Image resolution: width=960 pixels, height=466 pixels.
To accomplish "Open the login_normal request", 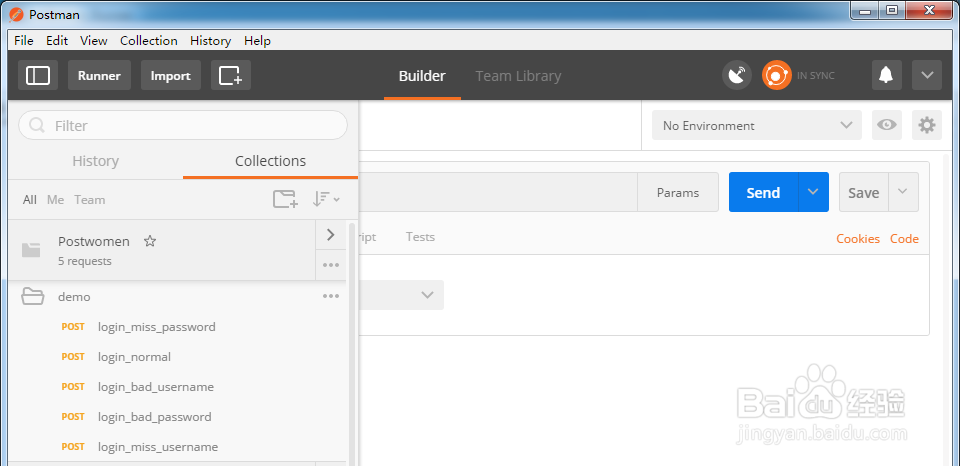I will point(134,357).
